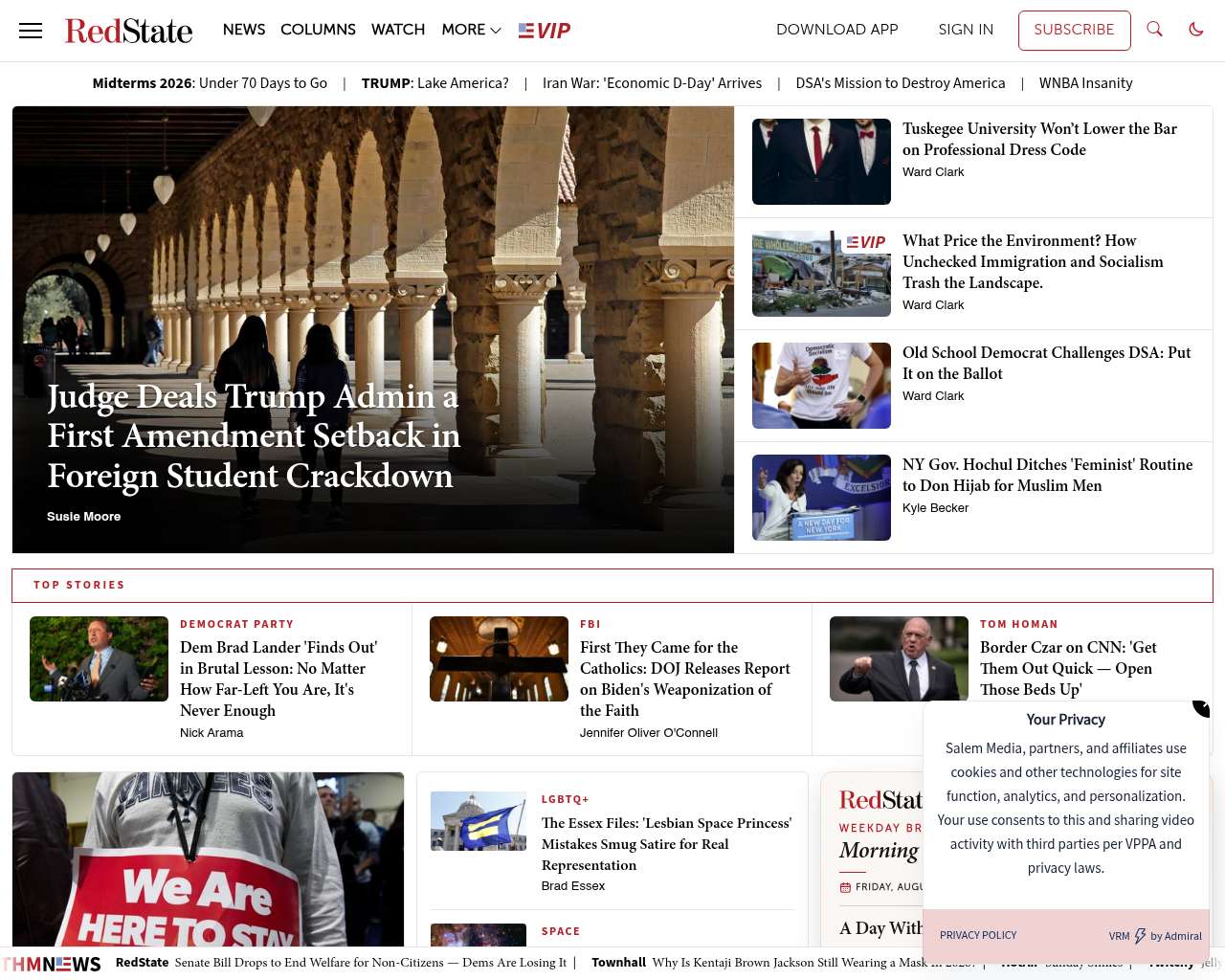The width and height of the screenshot is (1225, 980).
Task: Open the hamburger navigation menu
Action: pos(31,31)
